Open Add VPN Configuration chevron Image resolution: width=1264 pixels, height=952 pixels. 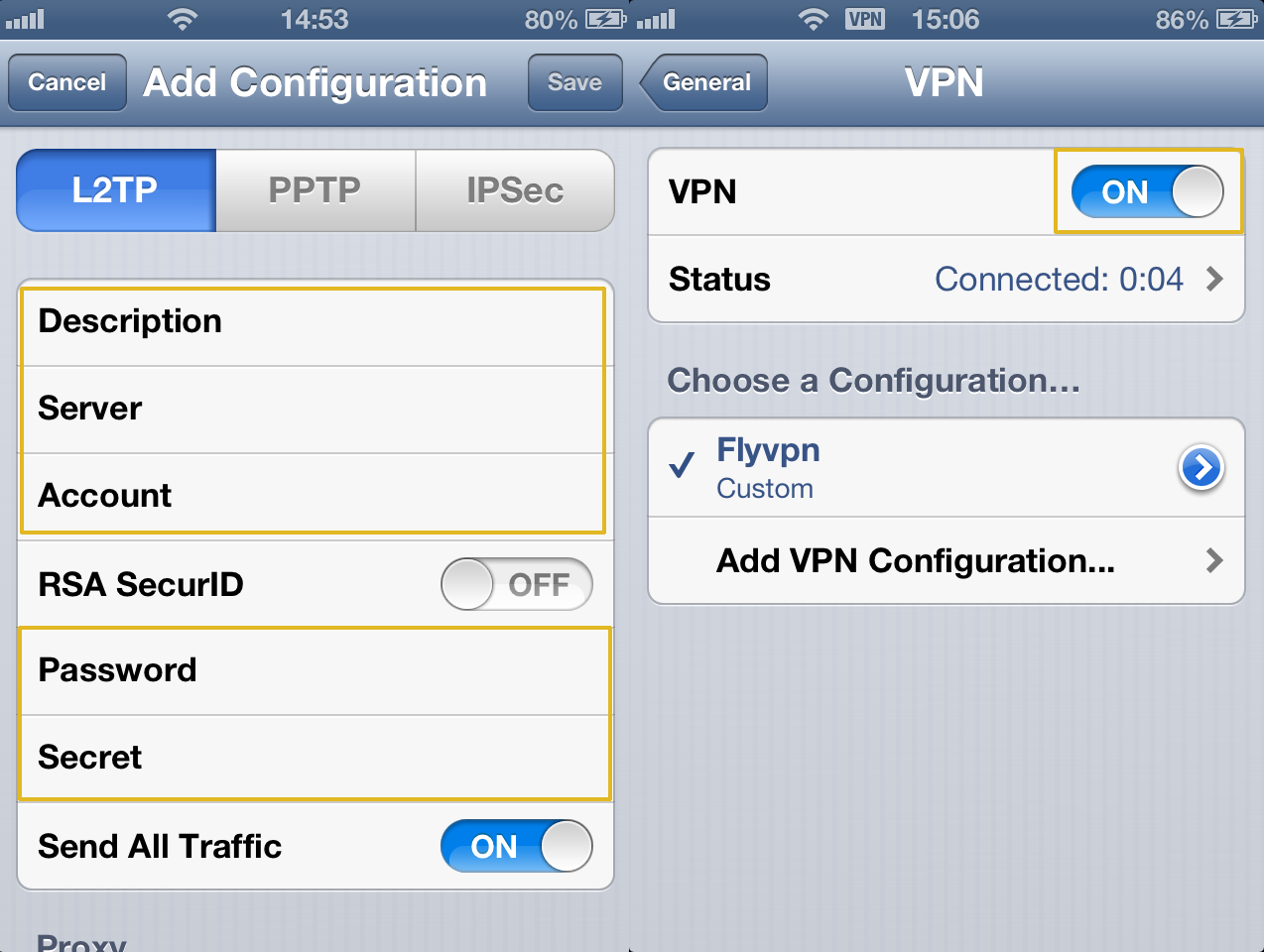point(1214,561)
